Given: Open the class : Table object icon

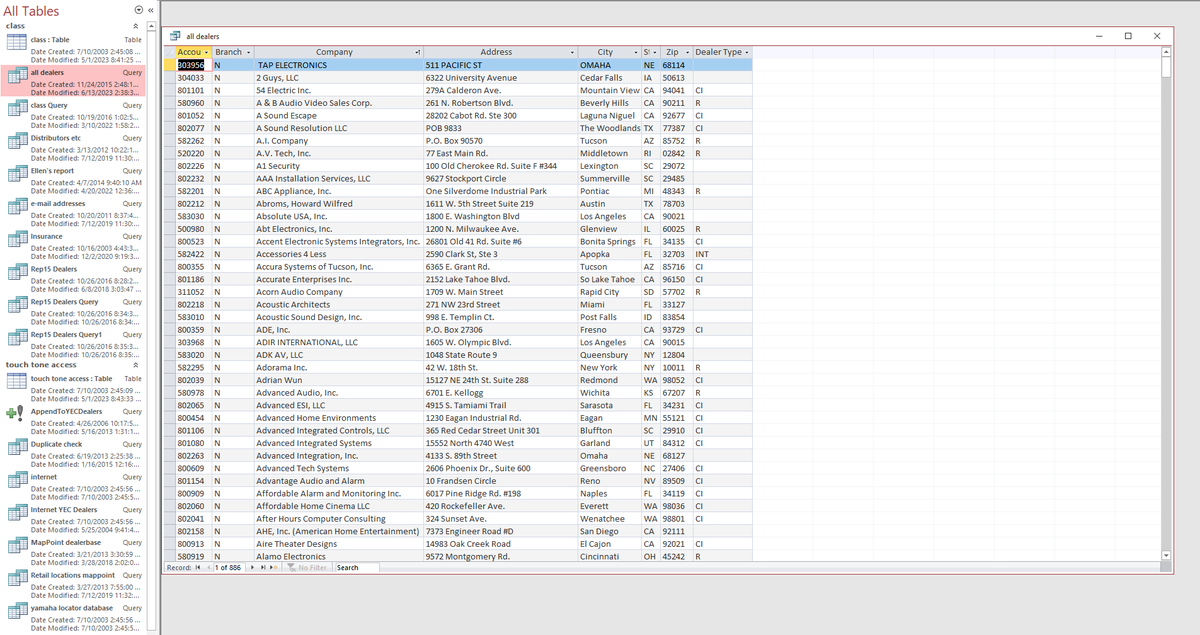Looking at the screenshot, I should coord(16,43).
